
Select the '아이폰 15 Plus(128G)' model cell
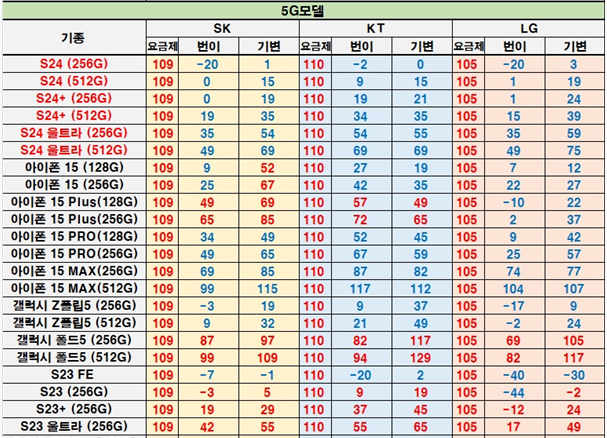pyautogui.click(x=74, y=202)
